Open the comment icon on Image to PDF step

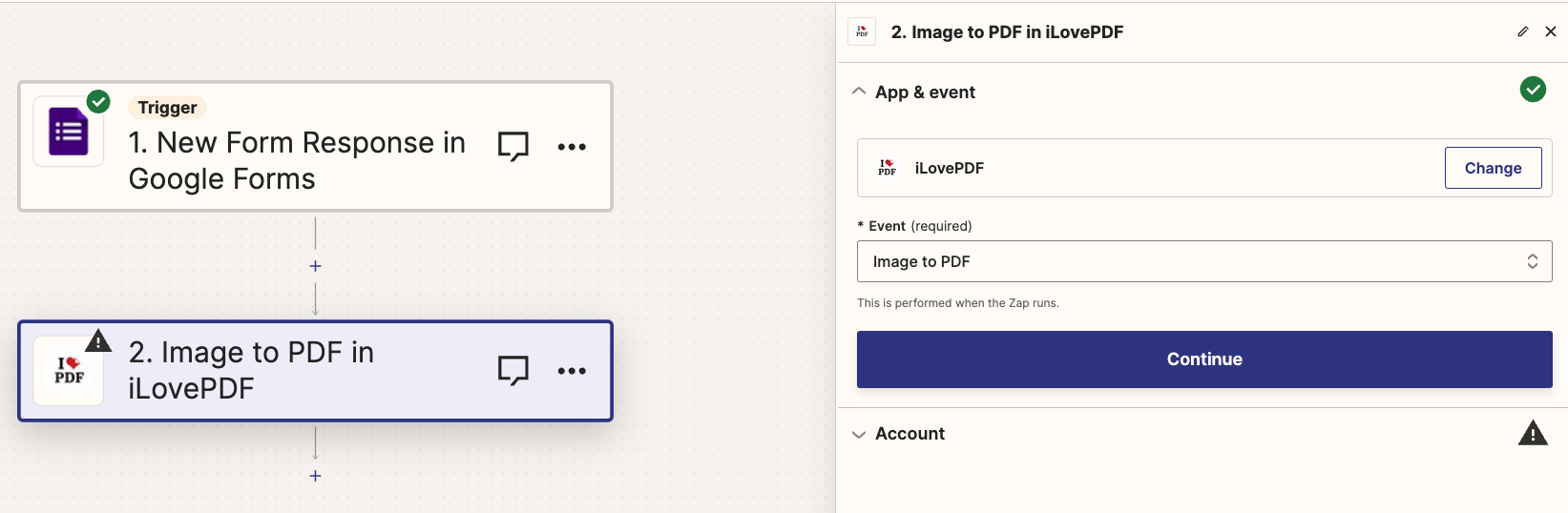tap(513, 370)
